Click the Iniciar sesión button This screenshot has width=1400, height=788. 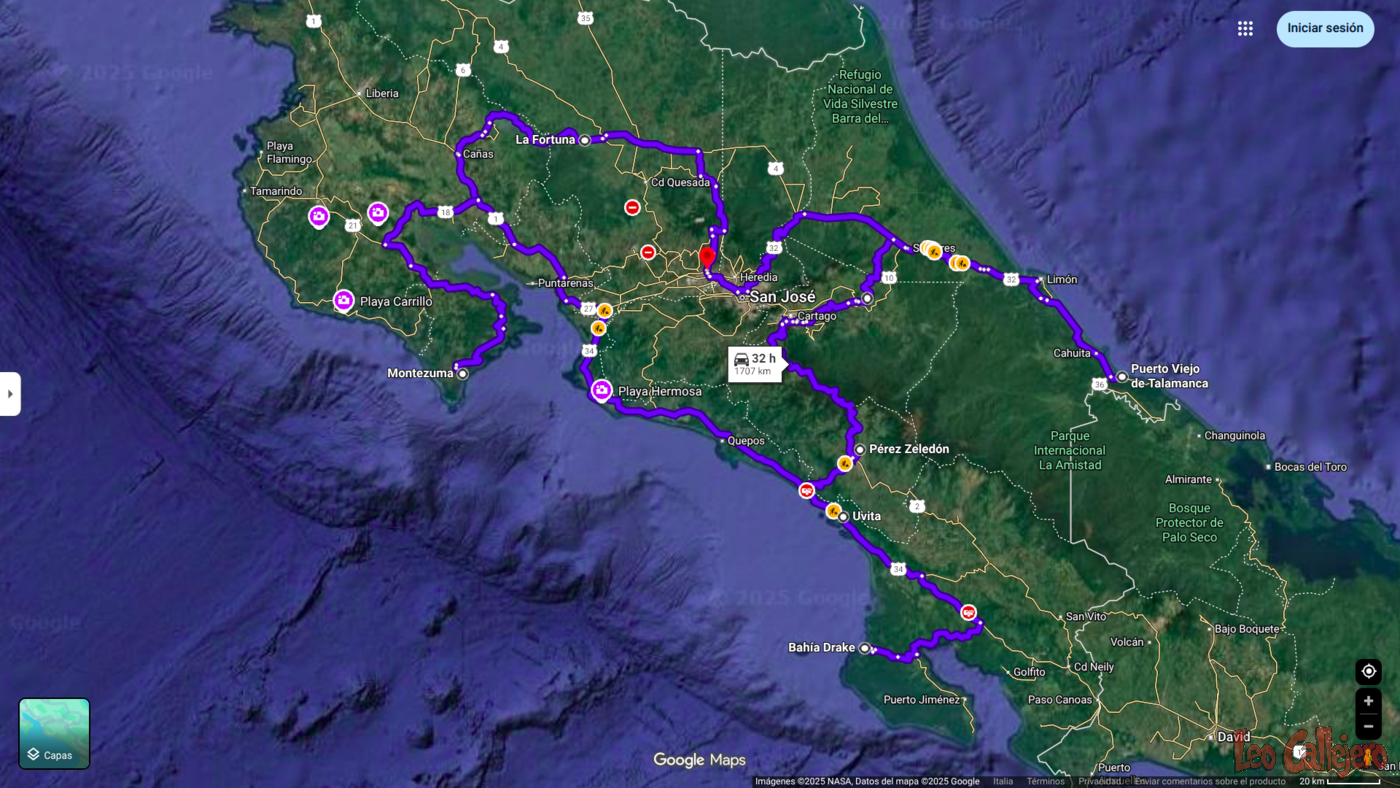tap(1325, 28)
